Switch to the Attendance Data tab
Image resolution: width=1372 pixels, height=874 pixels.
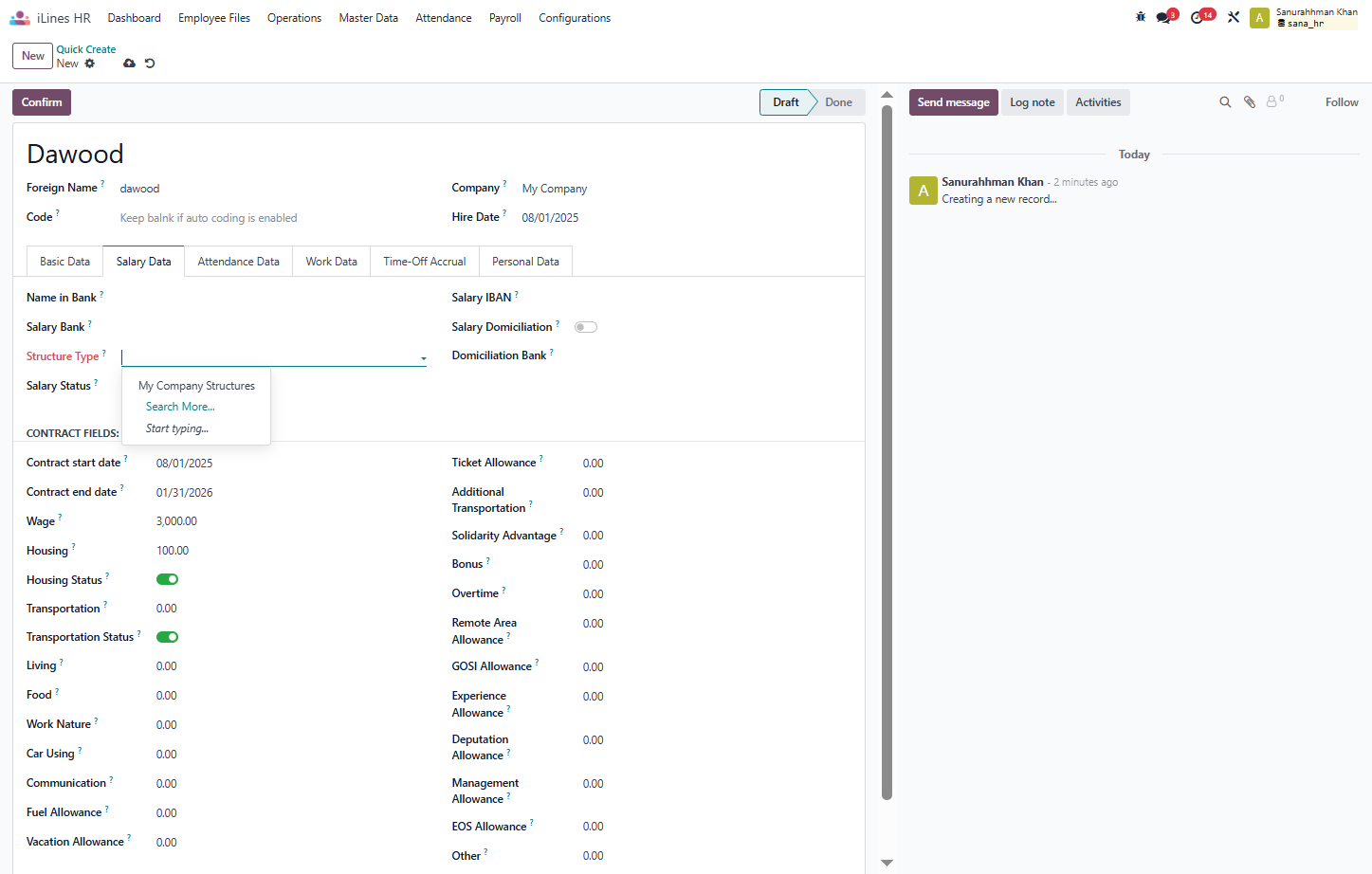[x=238, y=262]
